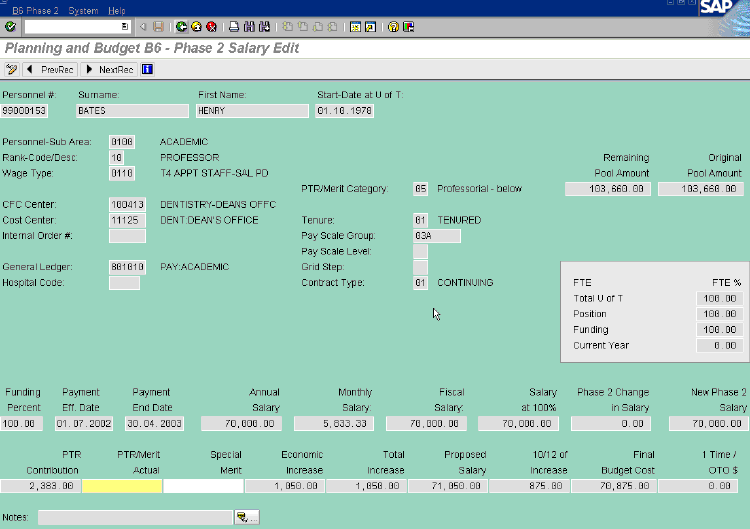
Task: Click the yellow Exit icon
Action: pyautogui.click(x=196, y=27)
